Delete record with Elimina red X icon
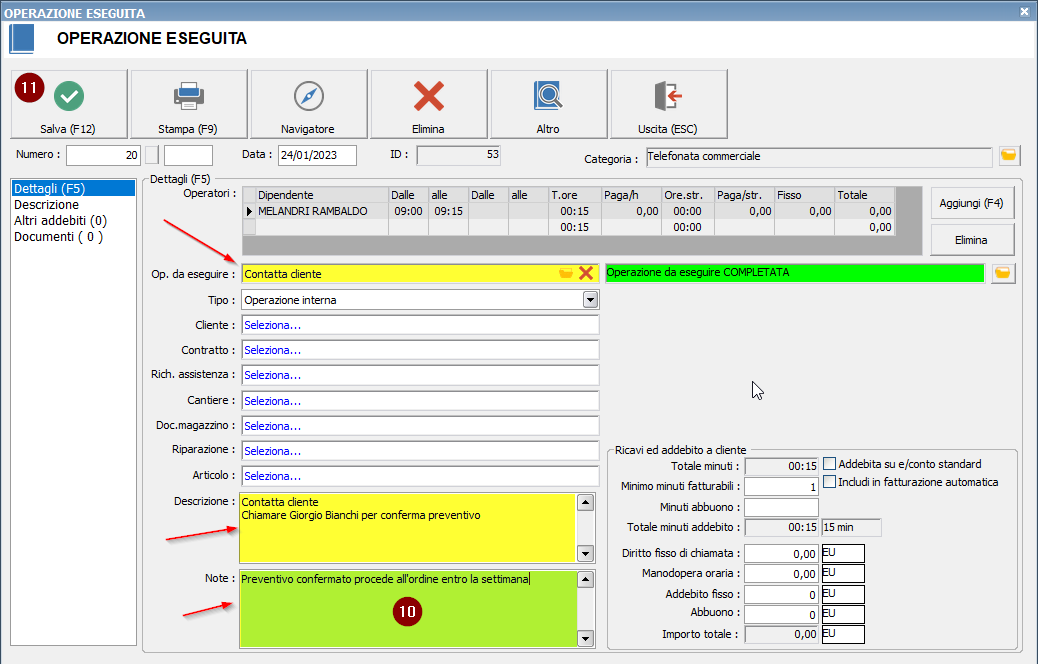 click(429, 96)
